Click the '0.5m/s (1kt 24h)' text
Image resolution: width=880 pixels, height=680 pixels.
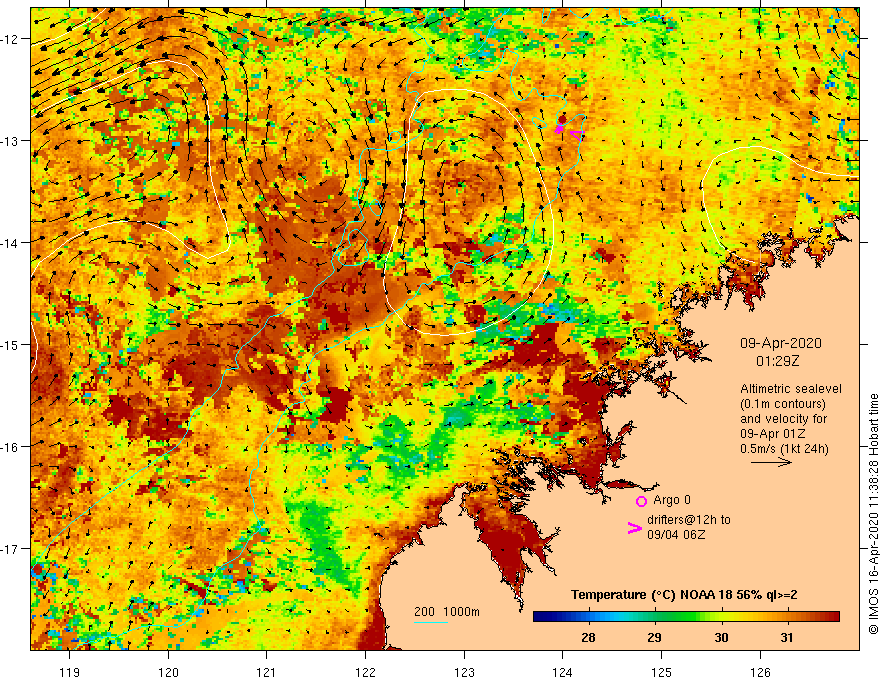coord(784,449)
